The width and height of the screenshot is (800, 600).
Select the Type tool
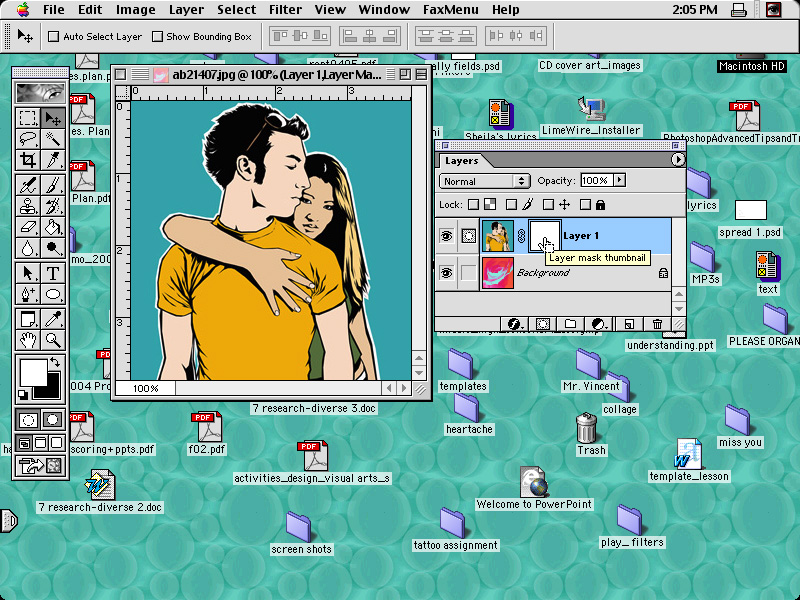coord(53,273)
